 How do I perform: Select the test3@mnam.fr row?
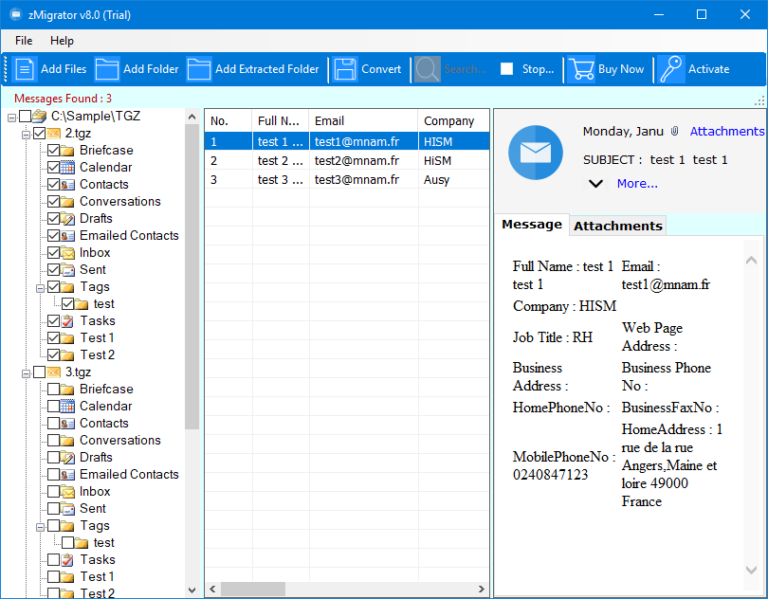347,180
